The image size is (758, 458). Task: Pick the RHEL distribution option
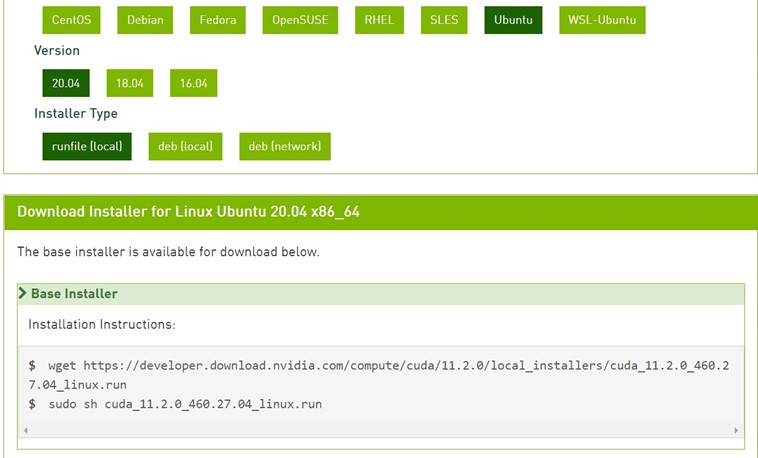pyautogui.click(x=379, y=20)
